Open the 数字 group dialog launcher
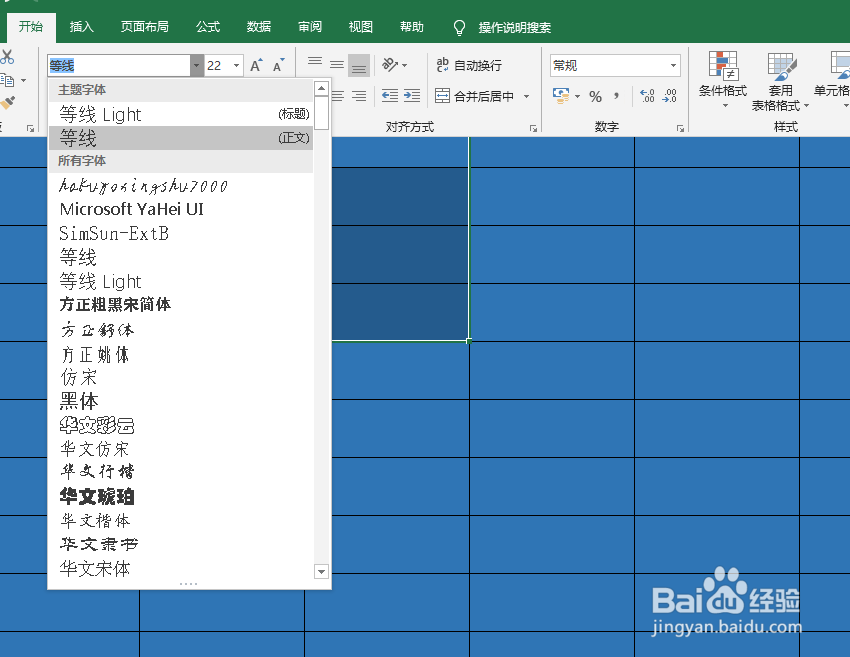This screenshot has width=850, height=657. (x=680, y=126)
